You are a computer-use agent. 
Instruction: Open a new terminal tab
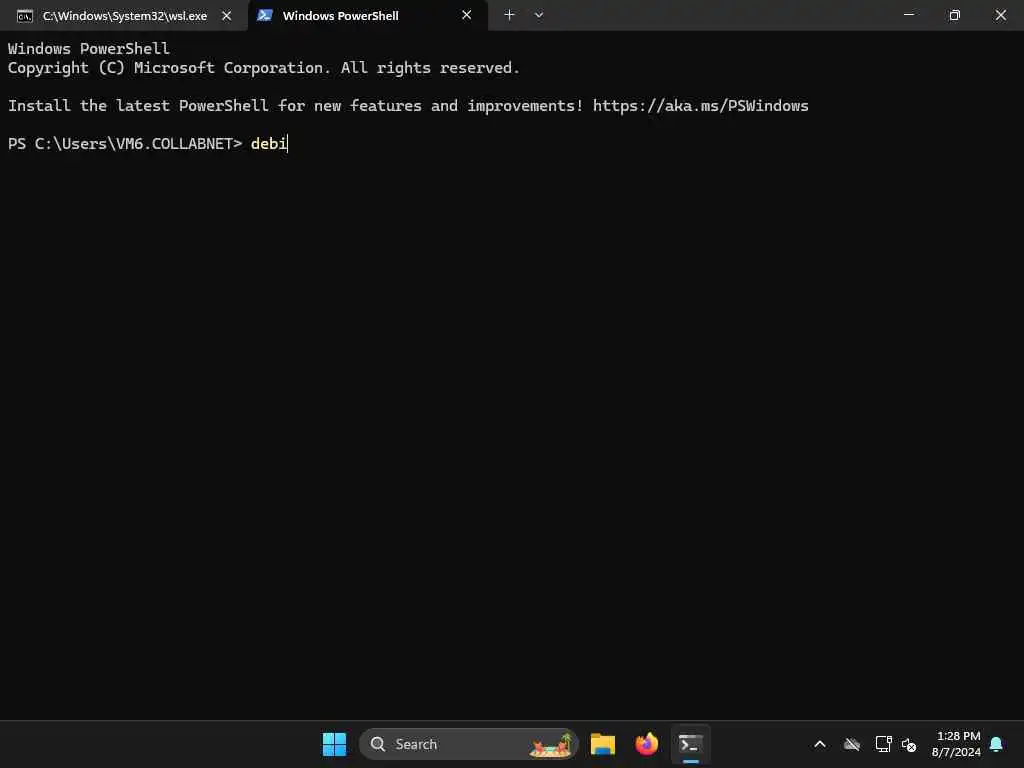509,14
